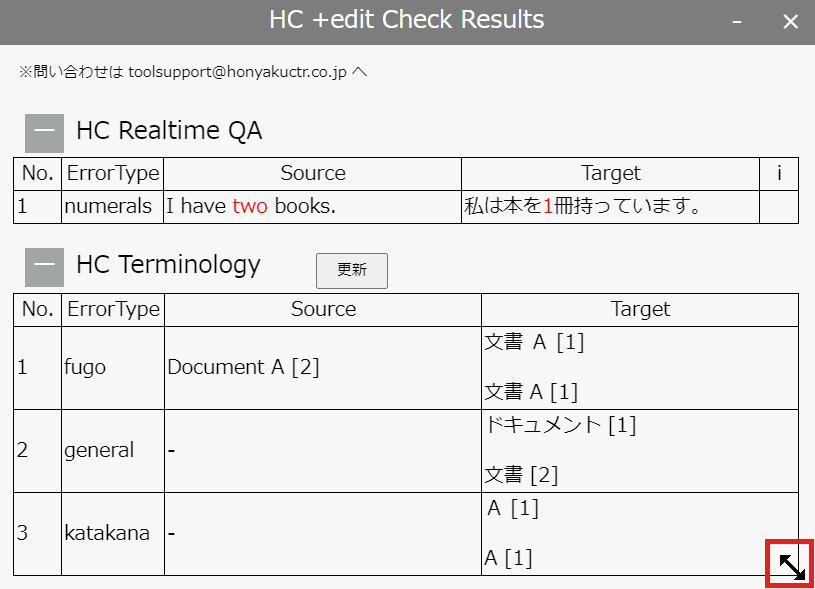Select the numerals error row source text
The width and height of the screenshot is (815, 589).
tap(250, 207)
